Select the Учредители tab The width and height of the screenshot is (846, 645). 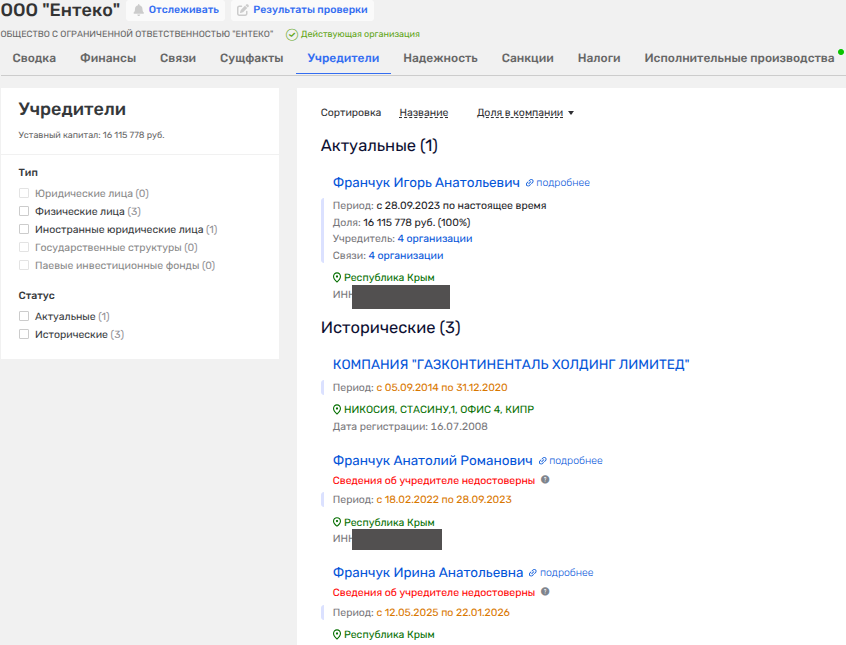coord(343,58)
